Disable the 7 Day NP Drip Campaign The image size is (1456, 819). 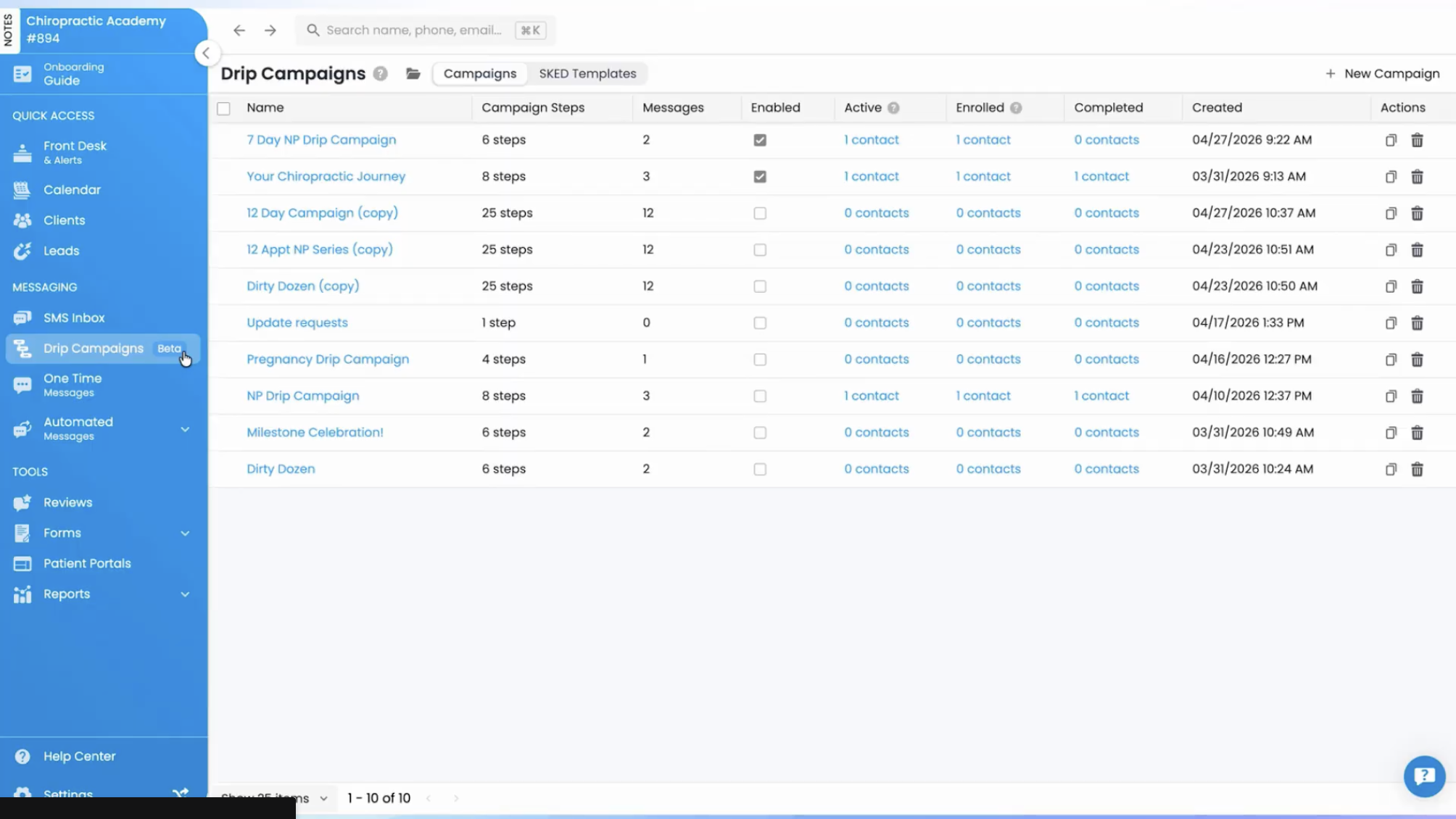click(x=759, y=140)
